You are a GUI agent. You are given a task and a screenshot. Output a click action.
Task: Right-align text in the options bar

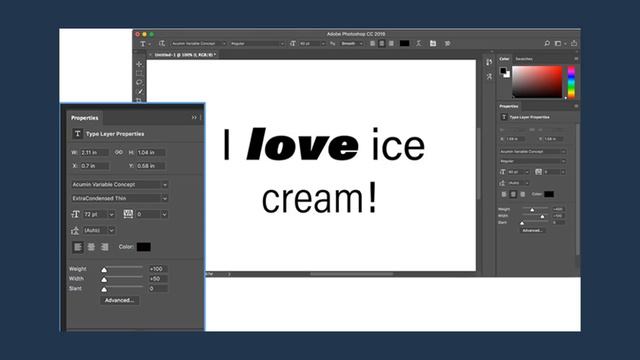tap(391, 43)
